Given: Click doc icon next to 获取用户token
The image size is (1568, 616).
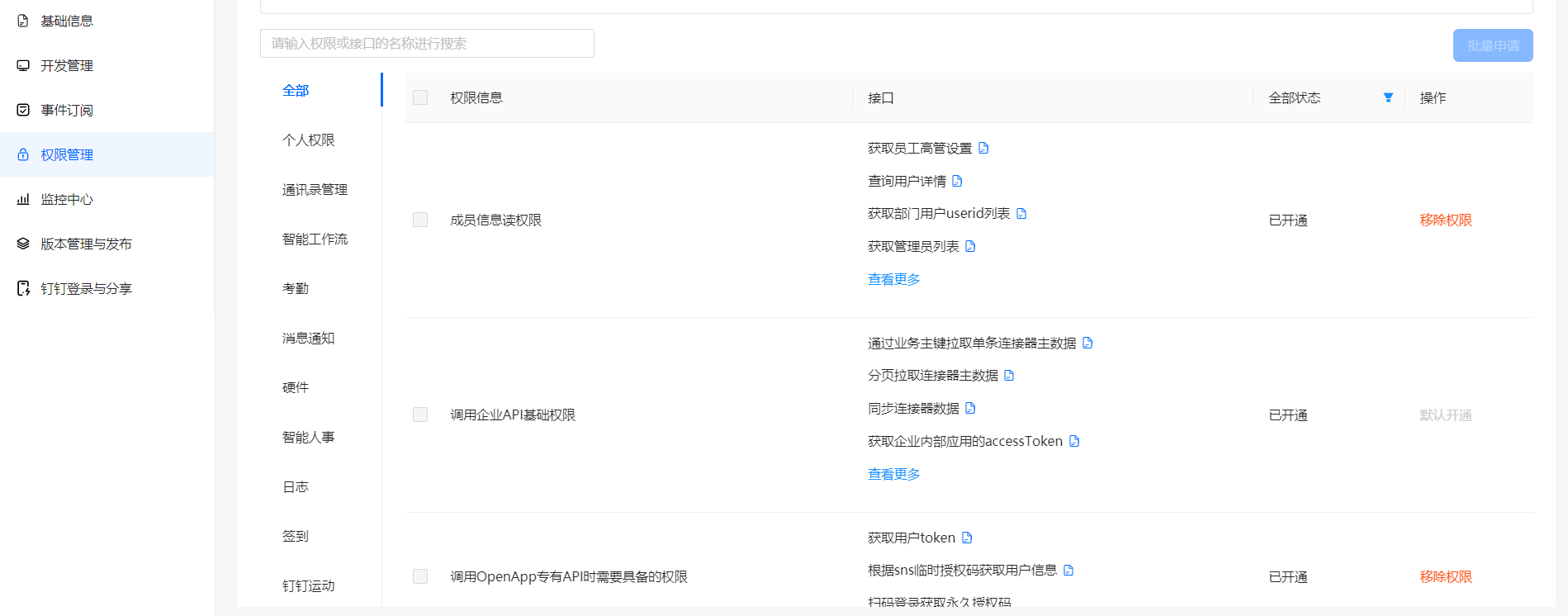Looking at the screenshot, I should click(967, 538).
